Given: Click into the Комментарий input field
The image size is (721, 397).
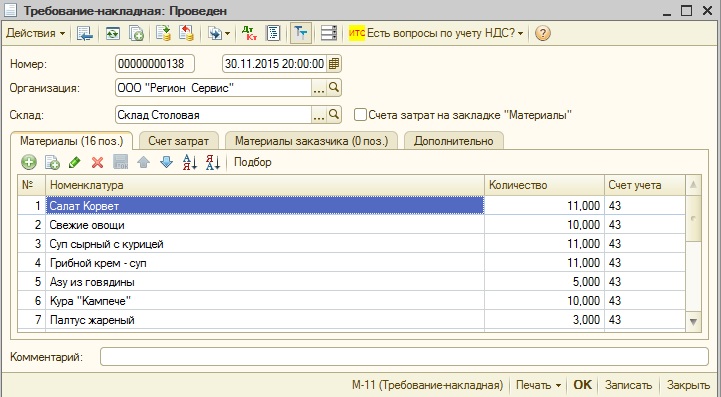Looking at the screenshot, I should tap(404, 357).
